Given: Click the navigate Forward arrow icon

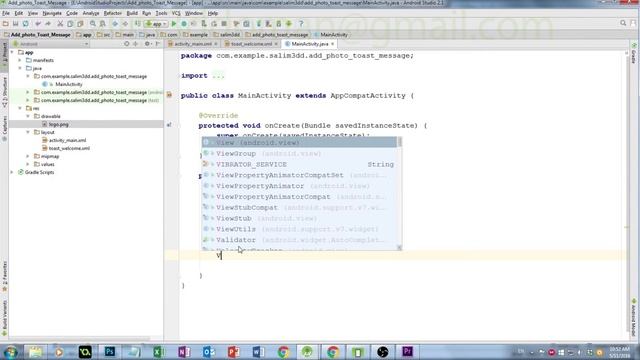Looking at the screenshot, I should point(125,24).
